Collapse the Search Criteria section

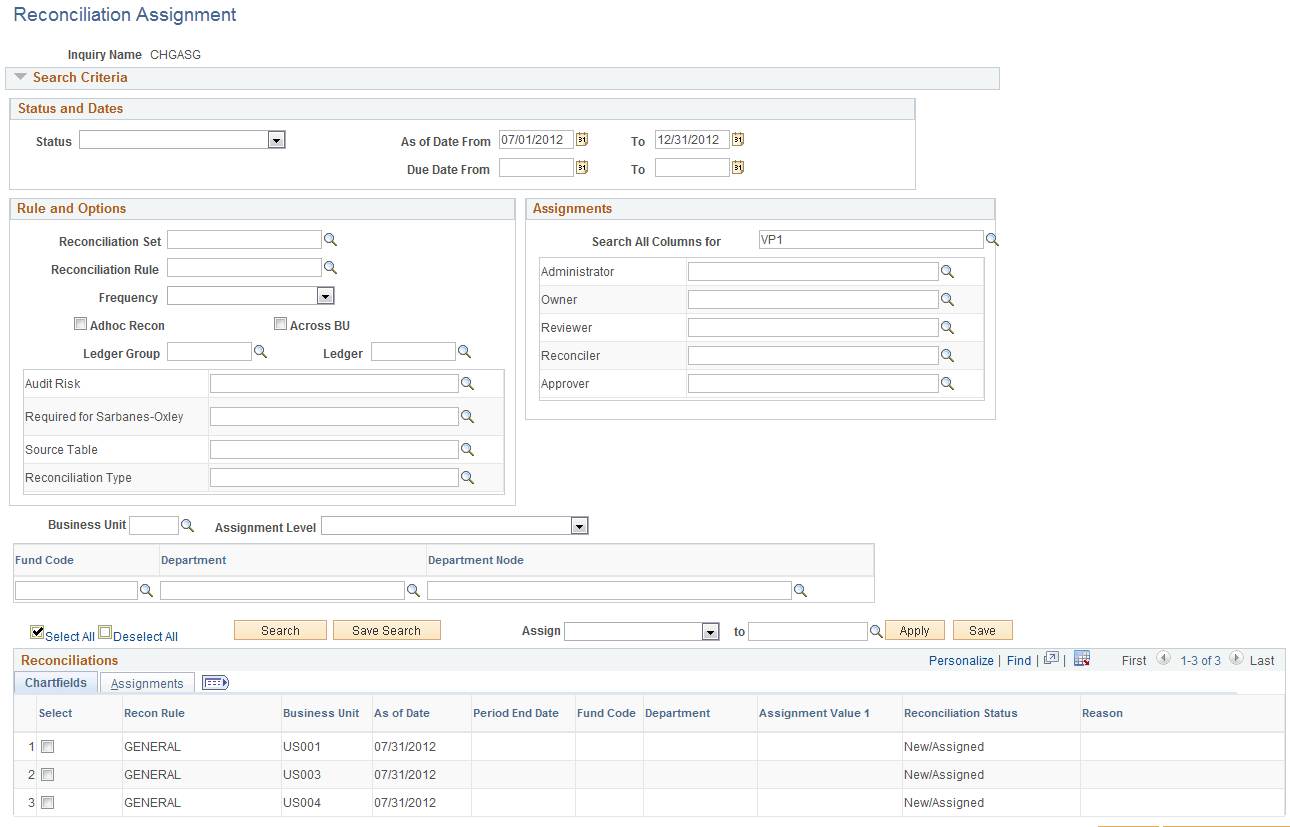click(x=21, y=77)
